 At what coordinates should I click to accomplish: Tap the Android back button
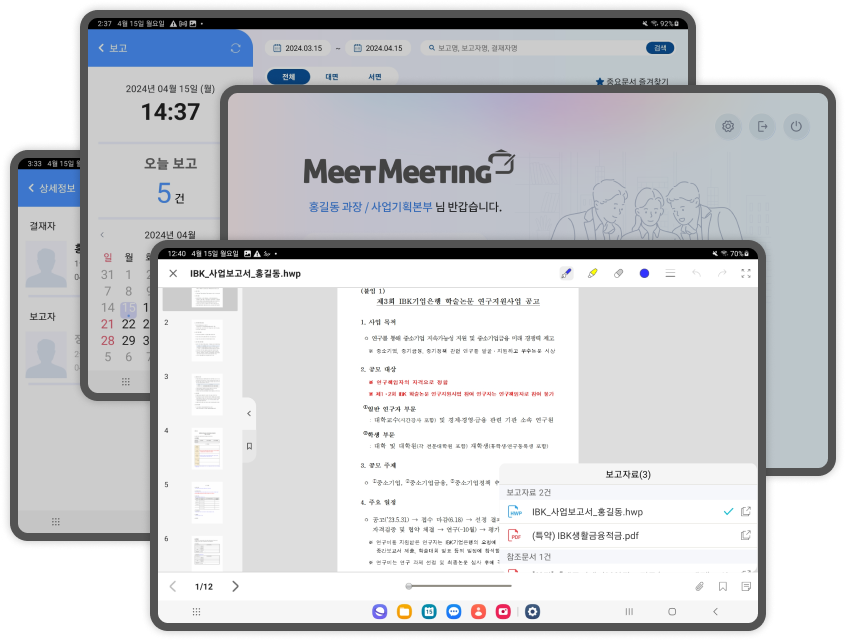tap(715, 612)
